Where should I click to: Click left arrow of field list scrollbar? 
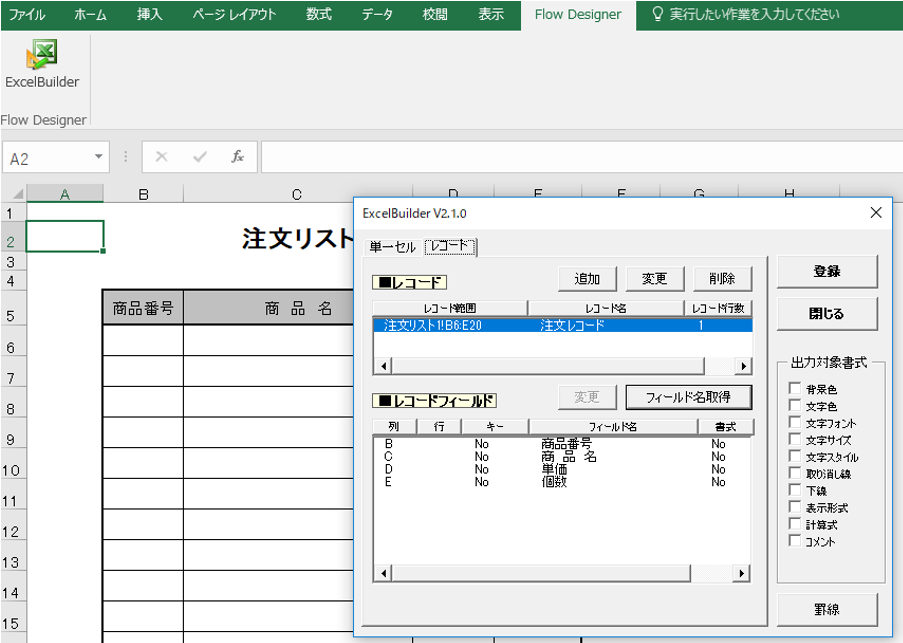click(384, 573)
